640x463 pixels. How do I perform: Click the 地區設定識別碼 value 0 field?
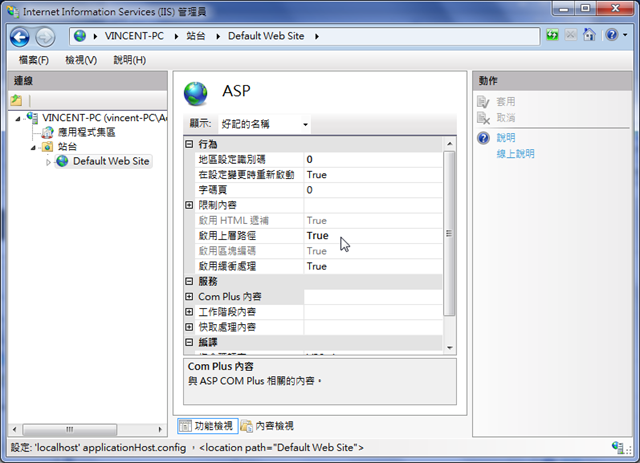(x=373, y=159)
